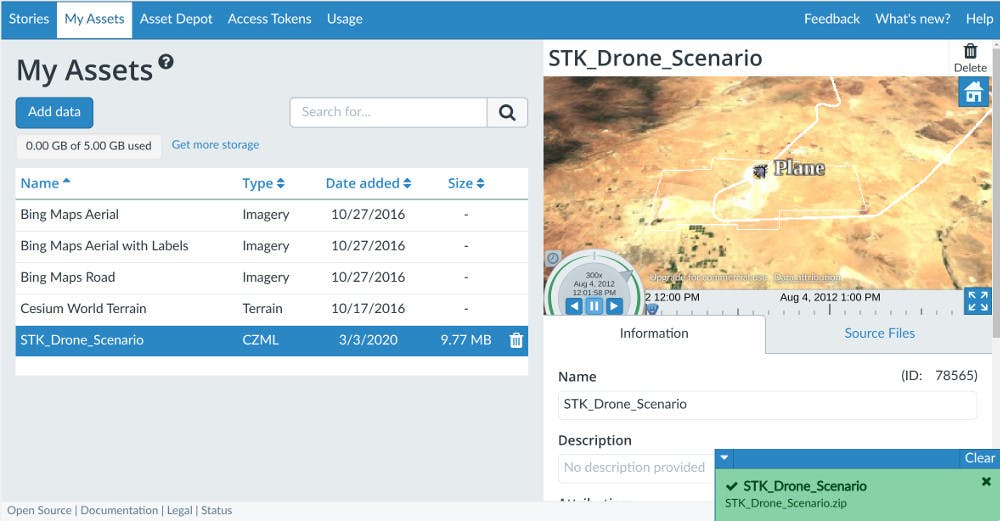Enter fullscreen mode in the viewer

pyautogui.click(x=977, y=301)
